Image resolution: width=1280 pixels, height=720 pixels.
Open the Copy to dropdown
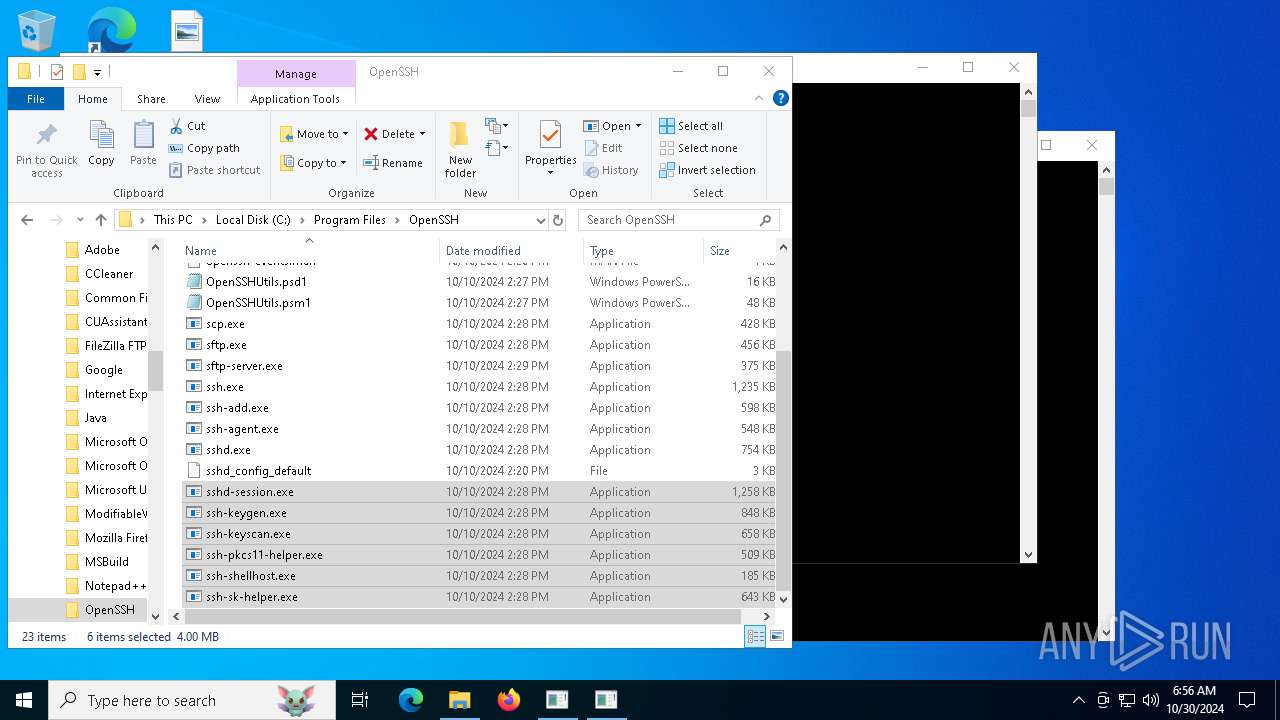[313, 163]
